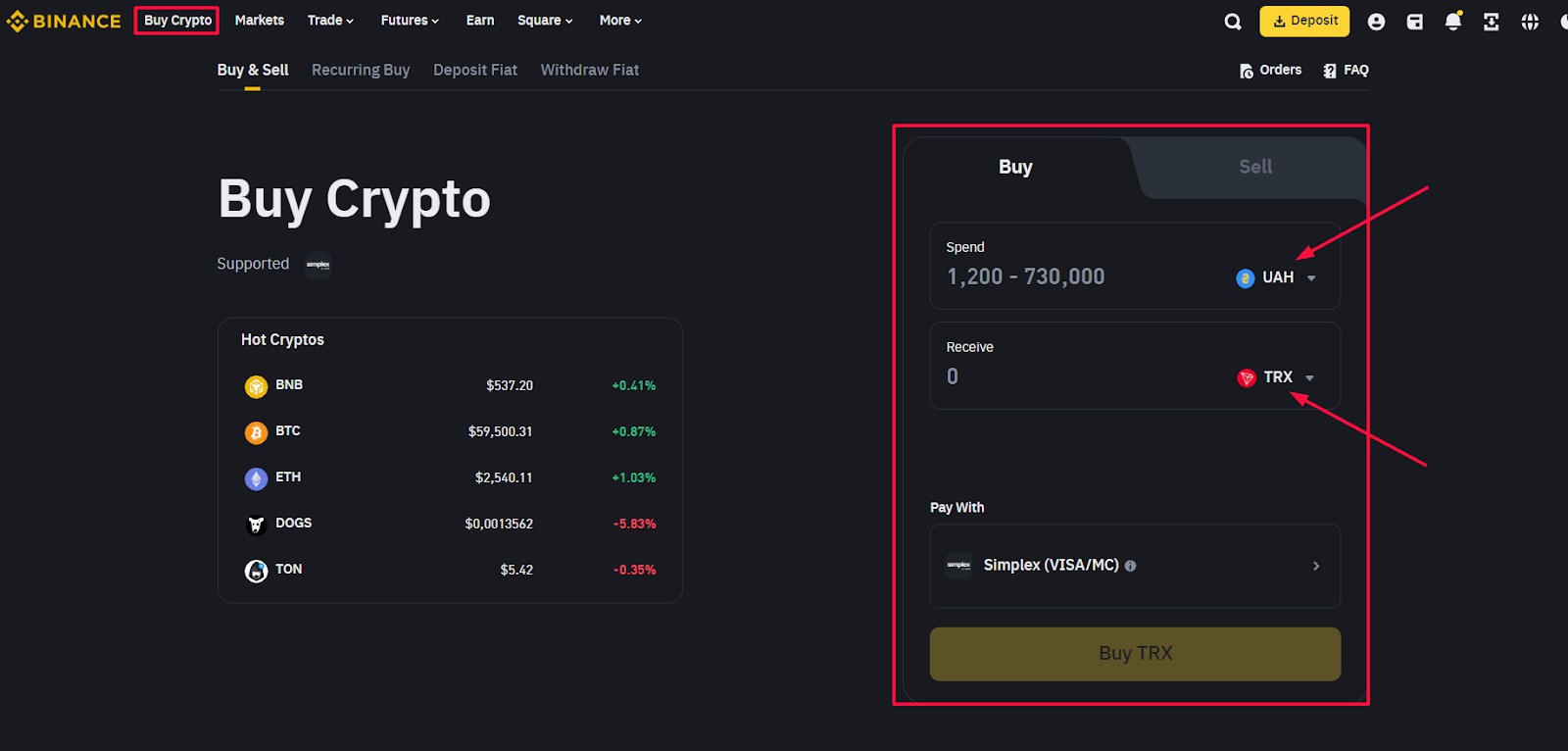Open the Futures dropdown menu

coord(410,21)
